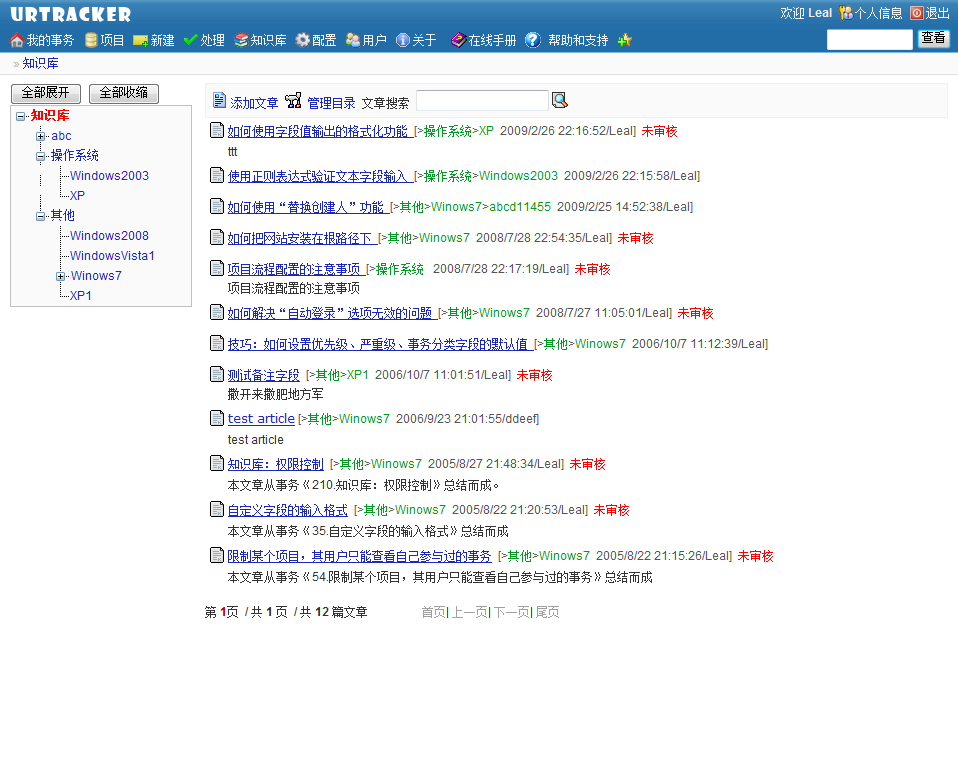The image size is (958, 758).
Task: Open article 技巧：如何设置优先级、严重级 default values
Action: 378,344
